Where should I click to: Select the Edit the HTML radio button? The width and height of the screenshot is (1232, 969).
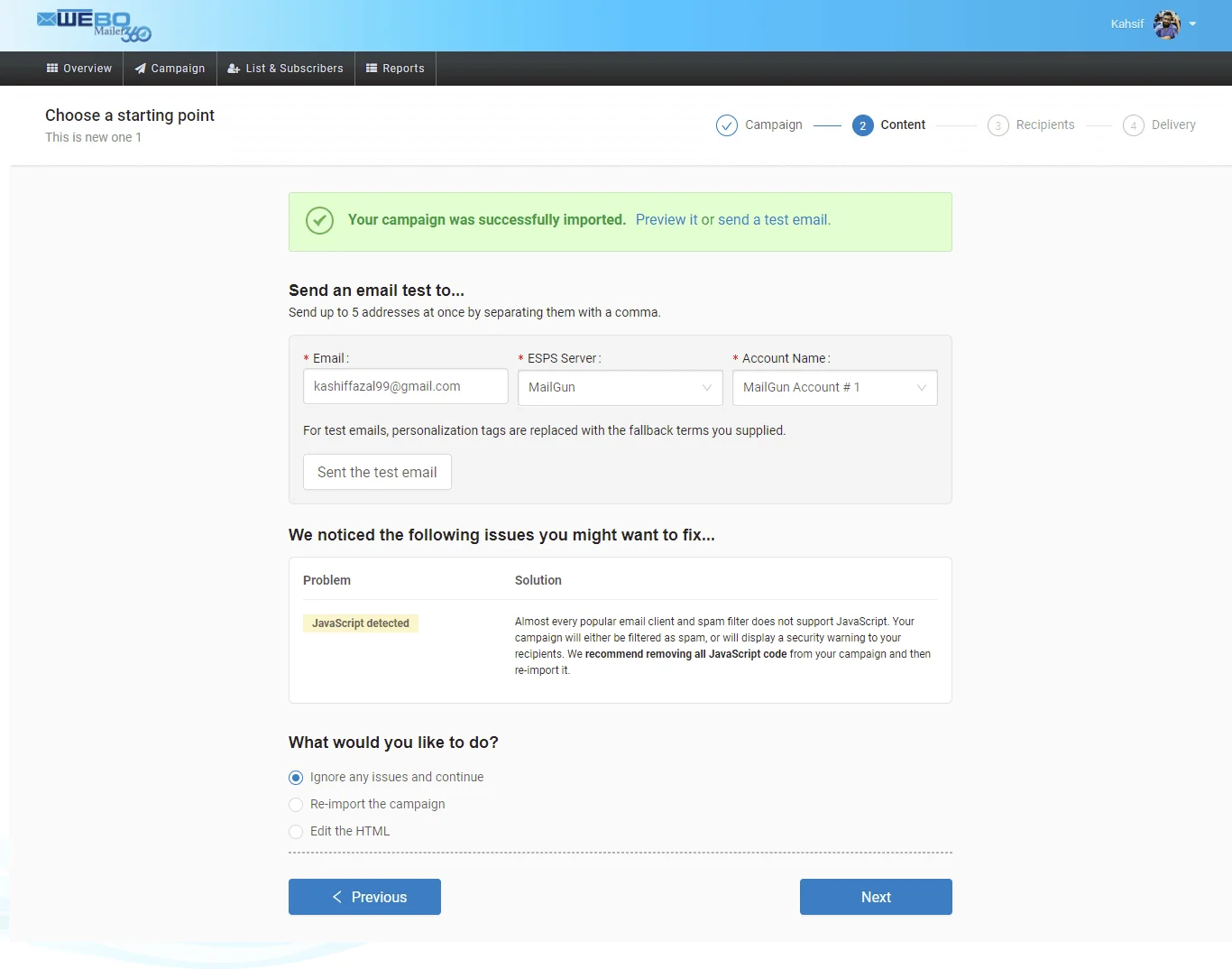tap(296, 832)
